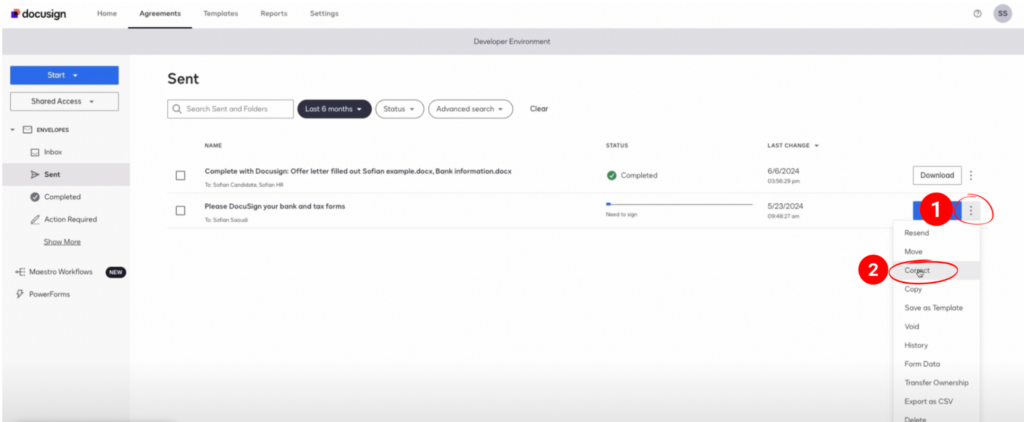
Task: Click the Clear filters link
Action: [x=539, y=109]
